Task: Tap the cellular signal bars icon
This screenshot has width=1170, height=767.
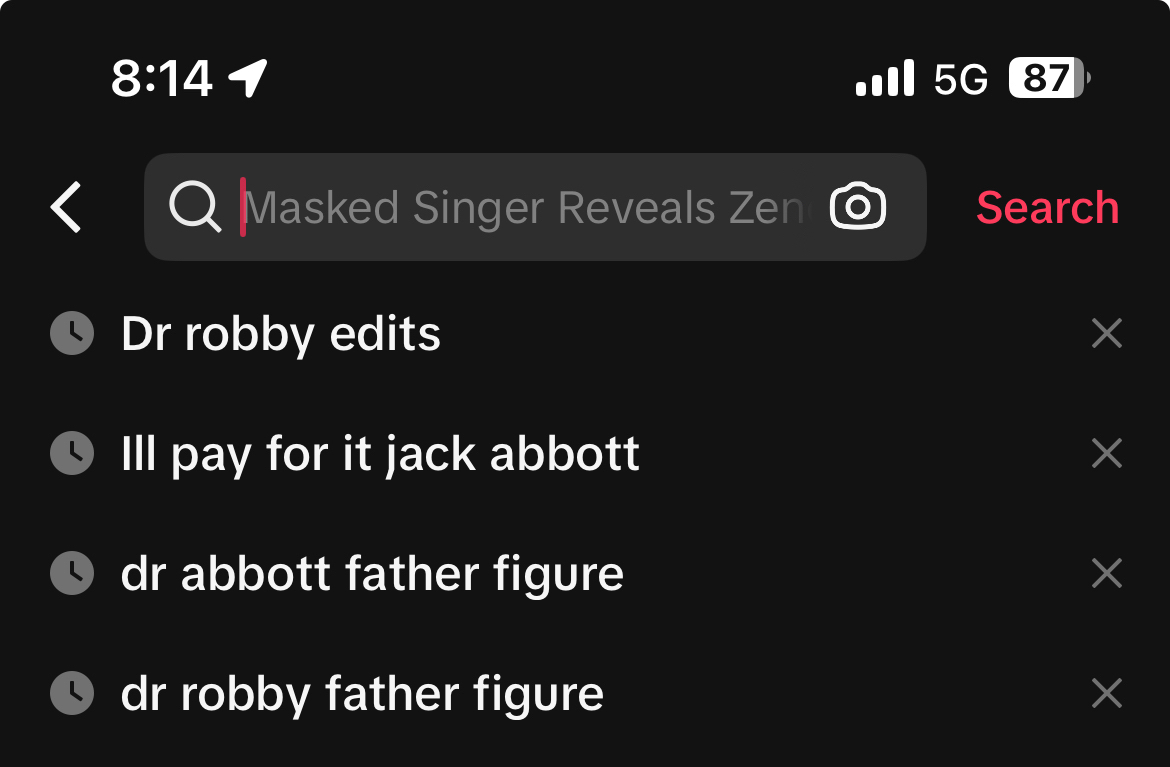Action: [x=885, y=78]
